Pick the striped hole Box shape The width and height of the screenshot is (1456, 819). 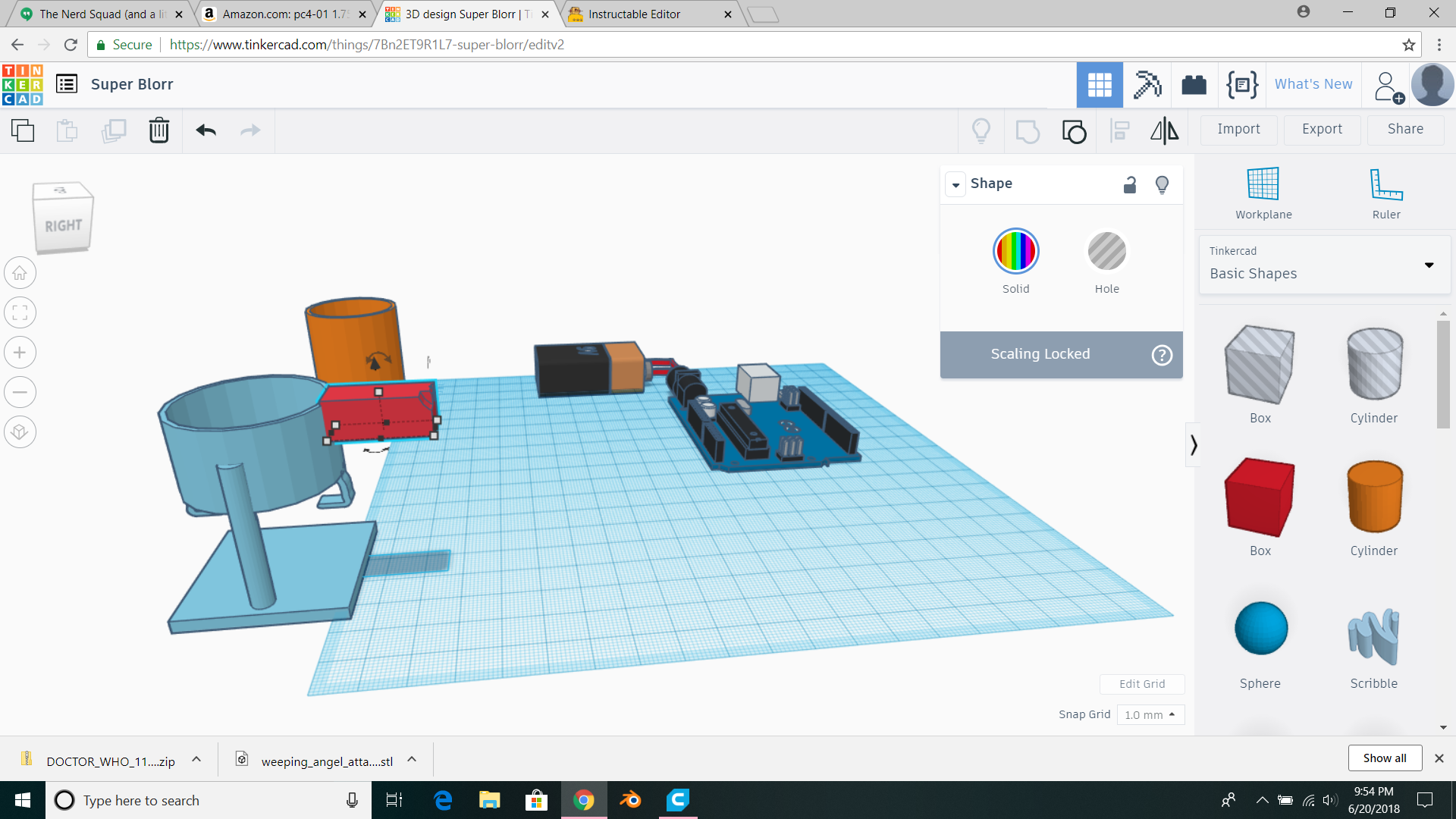[x=1260, y=365]
